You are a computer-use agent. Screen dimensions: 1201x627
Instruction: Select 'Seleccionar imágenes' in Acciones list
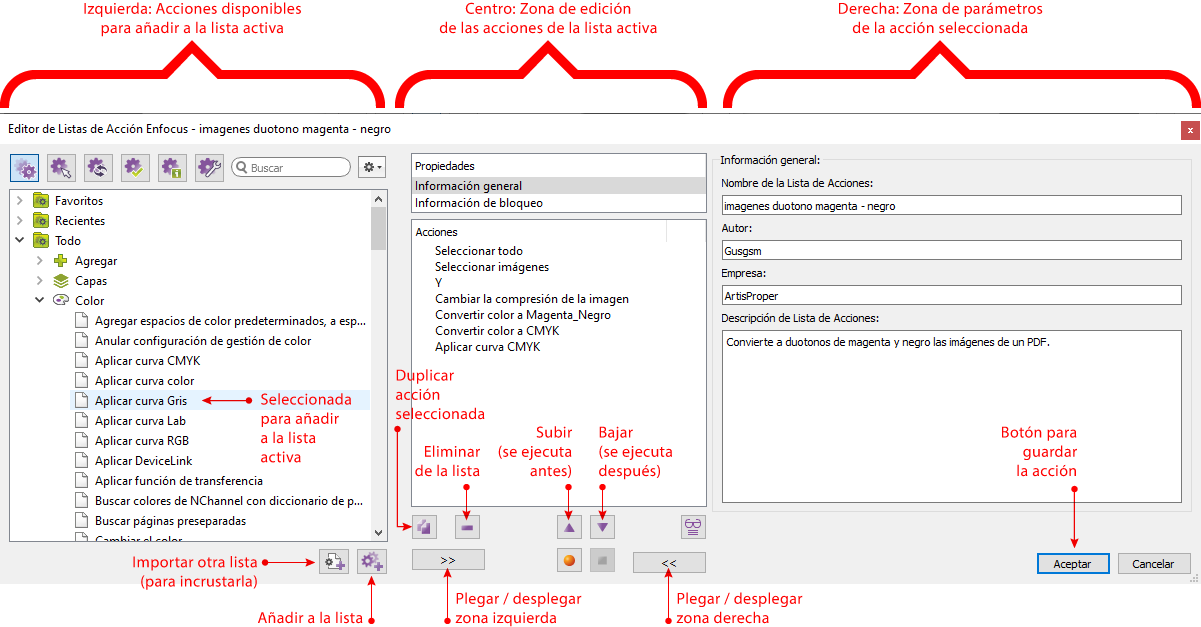click(x=492, y=267)
